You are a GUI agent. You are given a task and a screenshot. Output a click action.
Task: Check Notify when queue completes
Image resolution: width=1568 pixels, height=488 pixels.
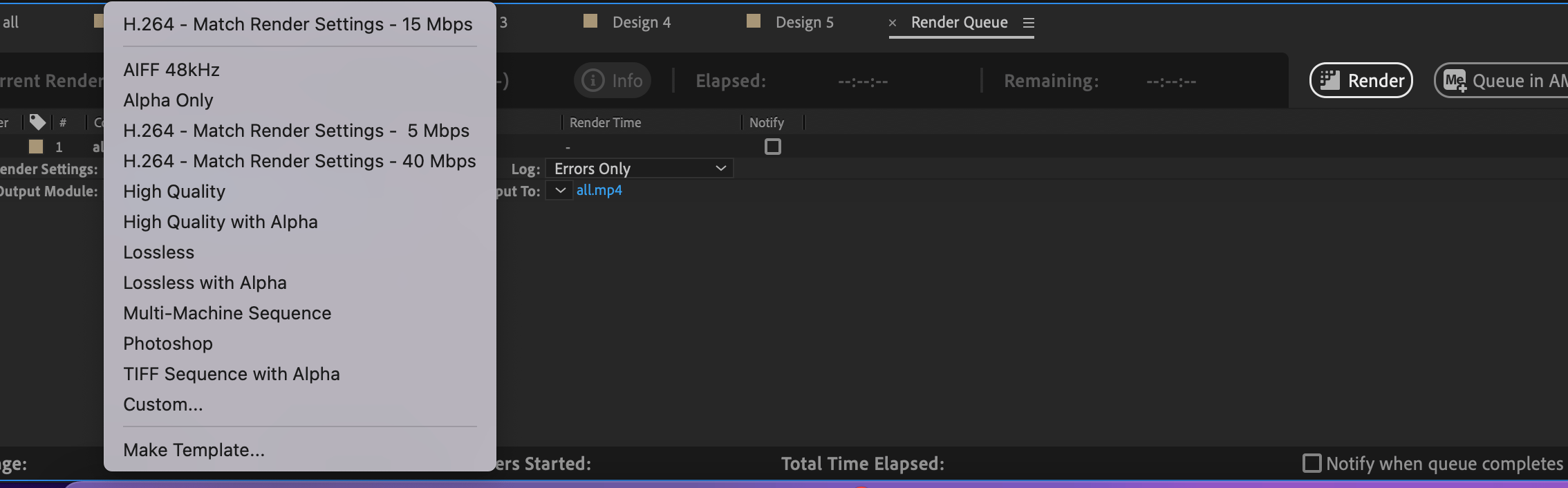coord(1312,464)
